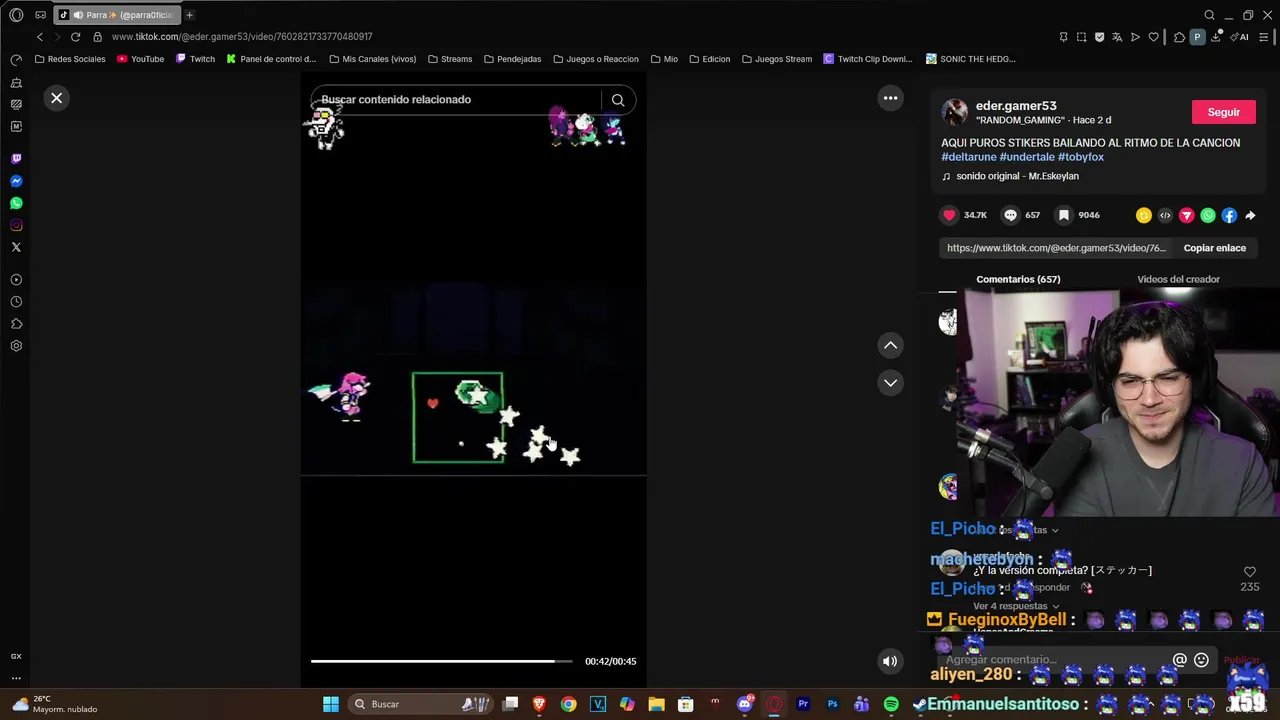Open the eder.gamer53 profile name
The width and height of the screenshot is (1280, 720).
[1016, 105]
